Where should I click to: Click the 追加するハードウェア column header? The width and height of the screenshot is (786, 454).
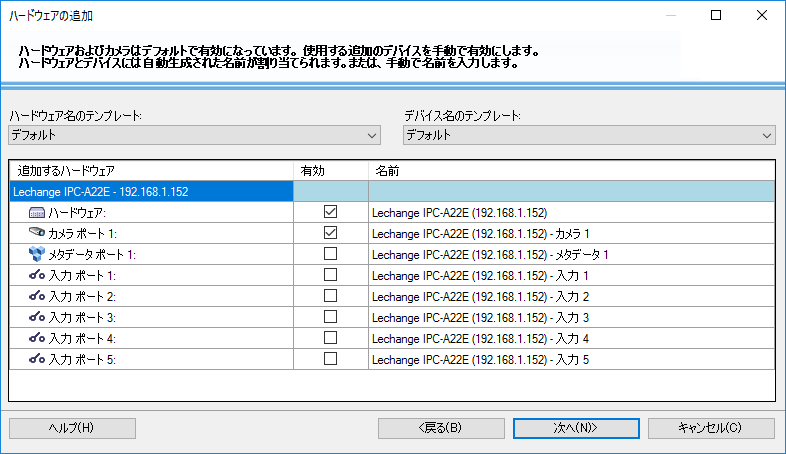pos(151,171)
